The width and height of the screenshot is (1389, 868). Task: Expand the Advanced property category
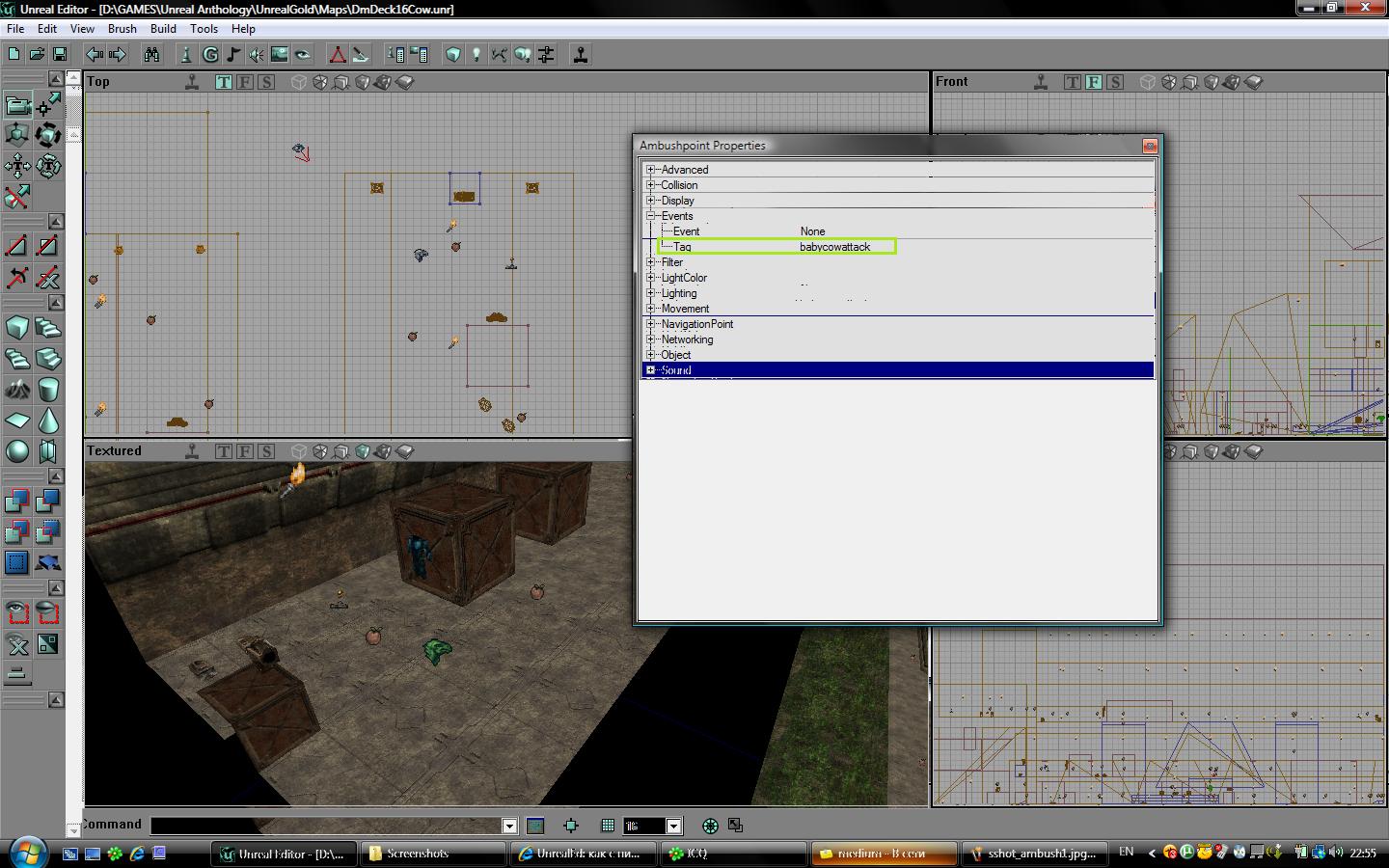(x=651, y=170)
